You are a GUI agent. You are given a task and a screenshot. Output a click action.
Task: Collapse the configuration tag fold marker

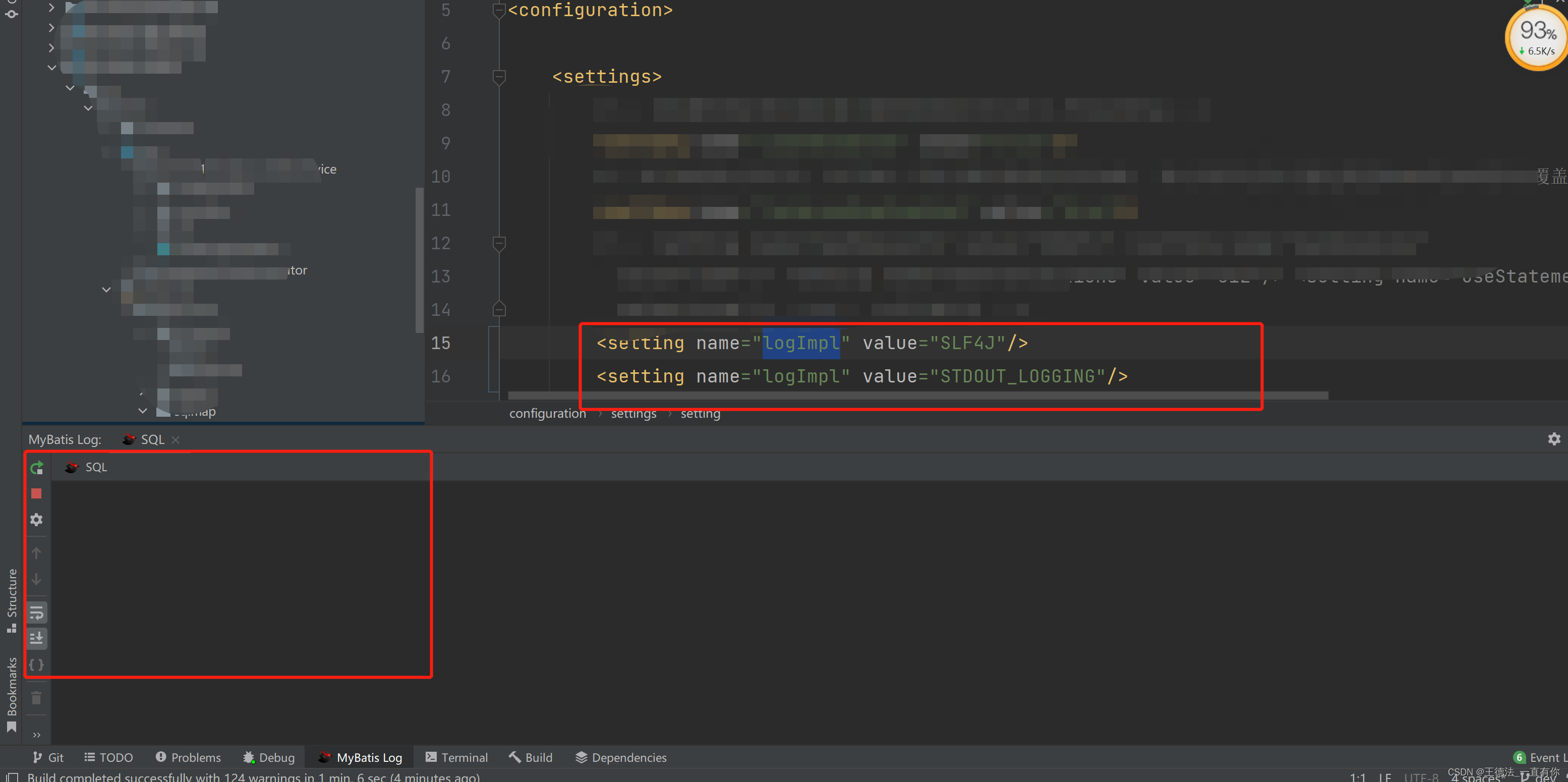[x=498, y=11]
